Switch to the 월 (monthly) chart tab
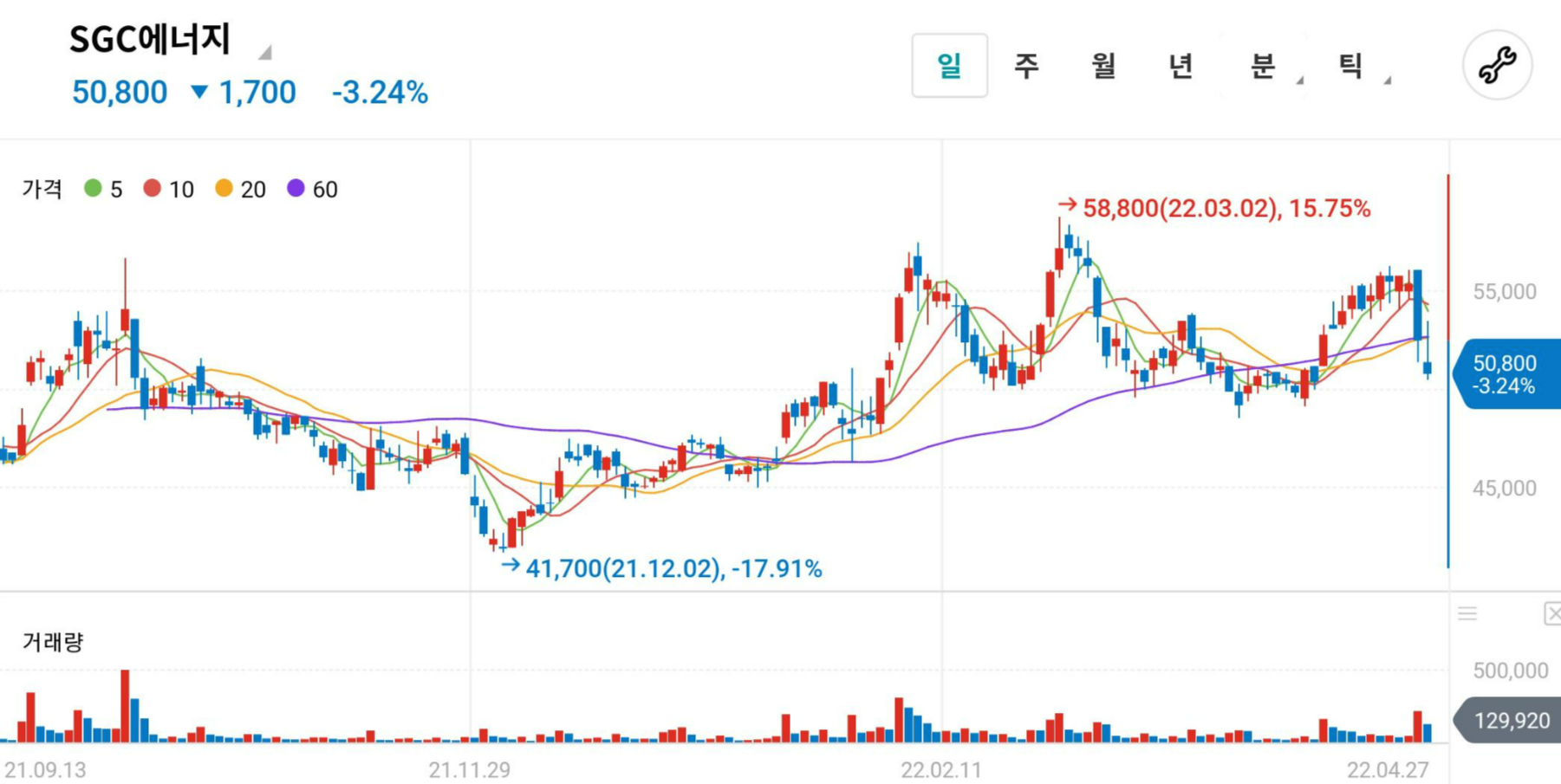1561x784 pixels. [1103, 66]
